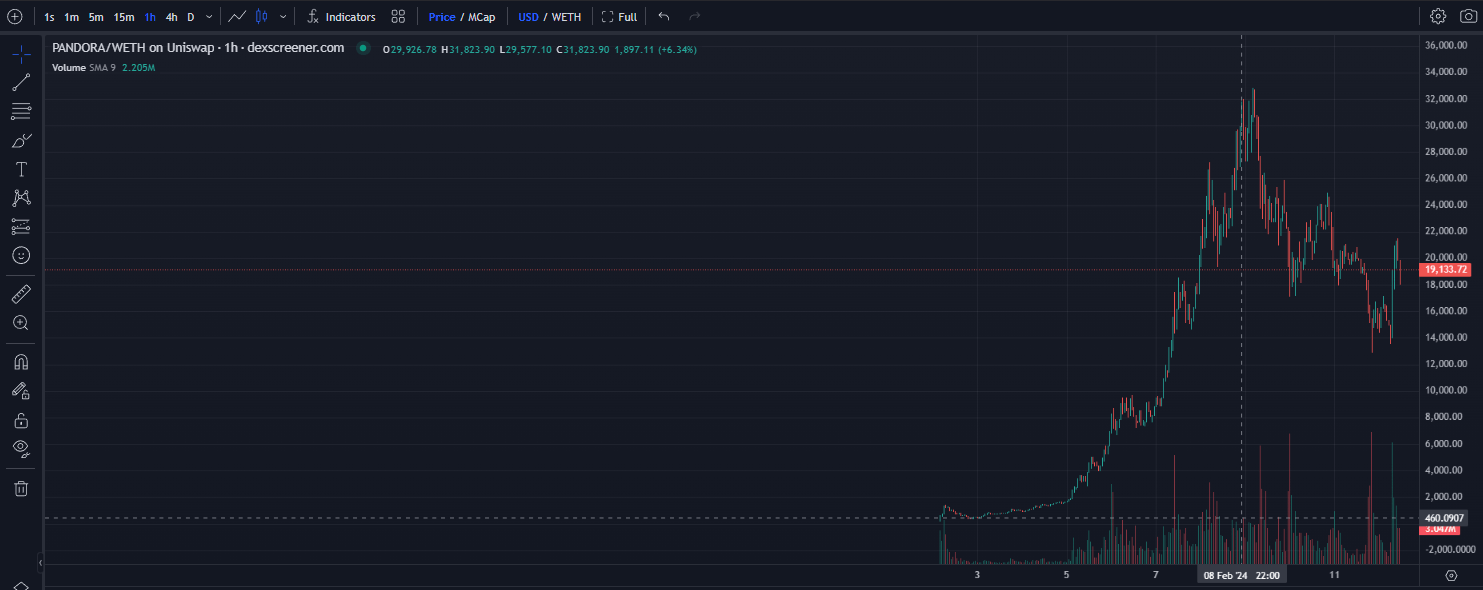1483x590 pixels.
Task: Delete drawings with the trash icon
Action: tap(21, 488)
